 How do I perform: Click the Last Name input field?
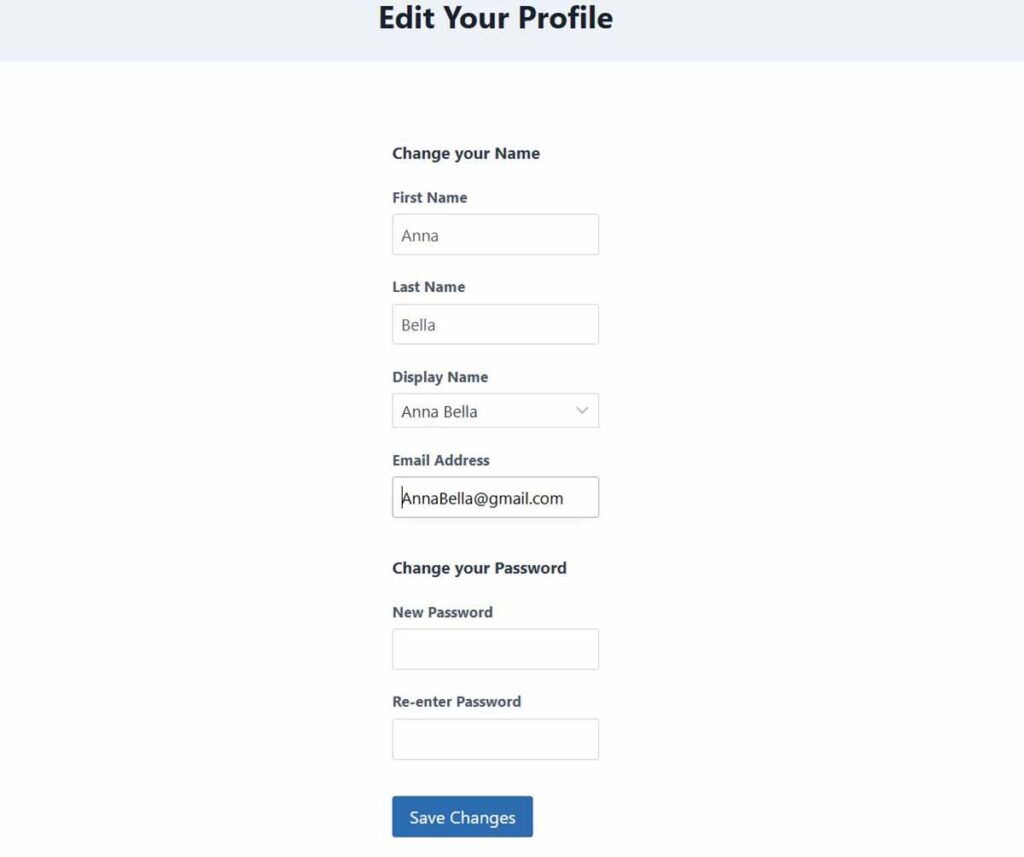tap(495, 324)
